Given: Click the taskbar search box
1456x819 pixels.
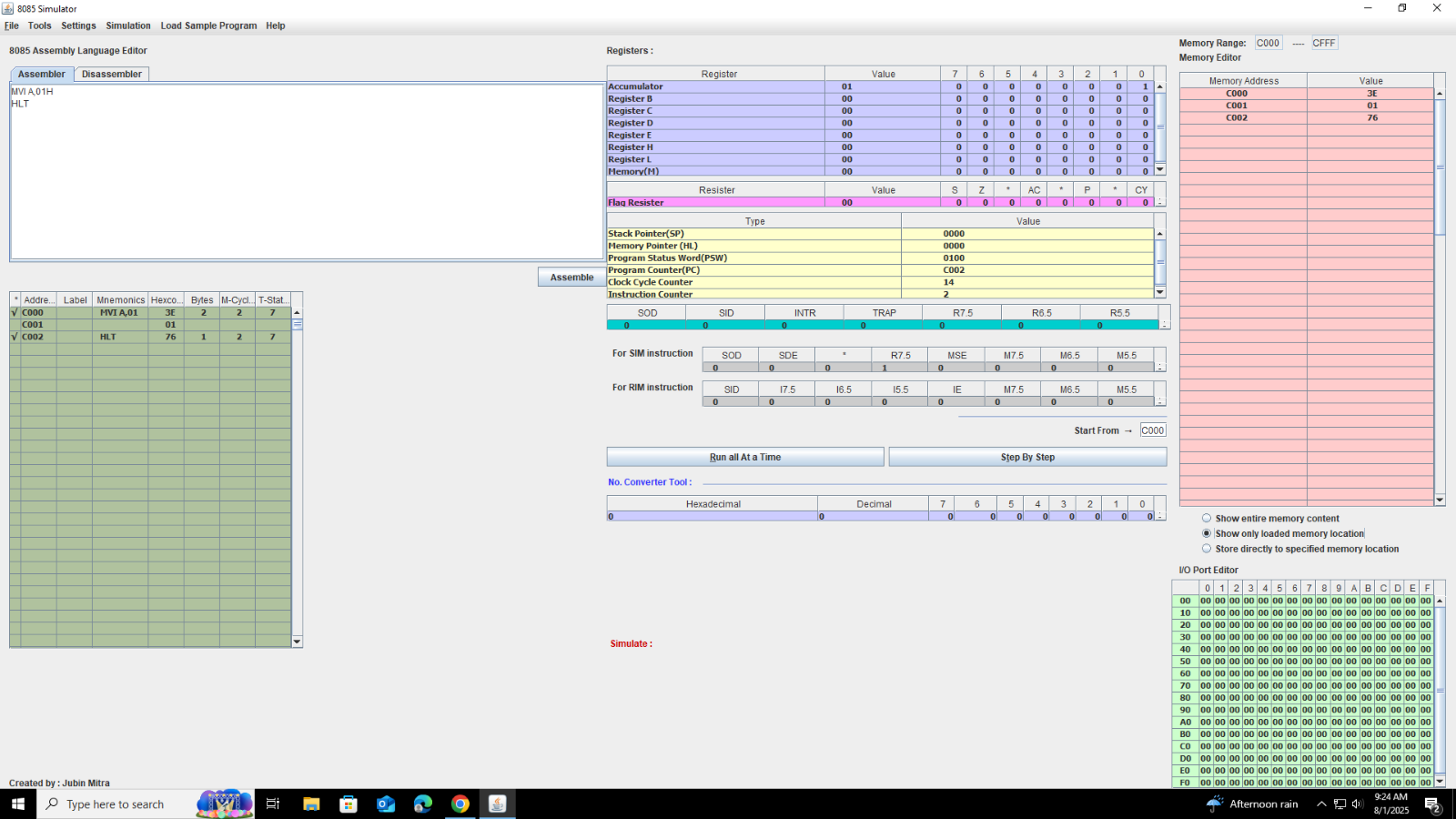Looking at the screenshot, I should [146, 804].
